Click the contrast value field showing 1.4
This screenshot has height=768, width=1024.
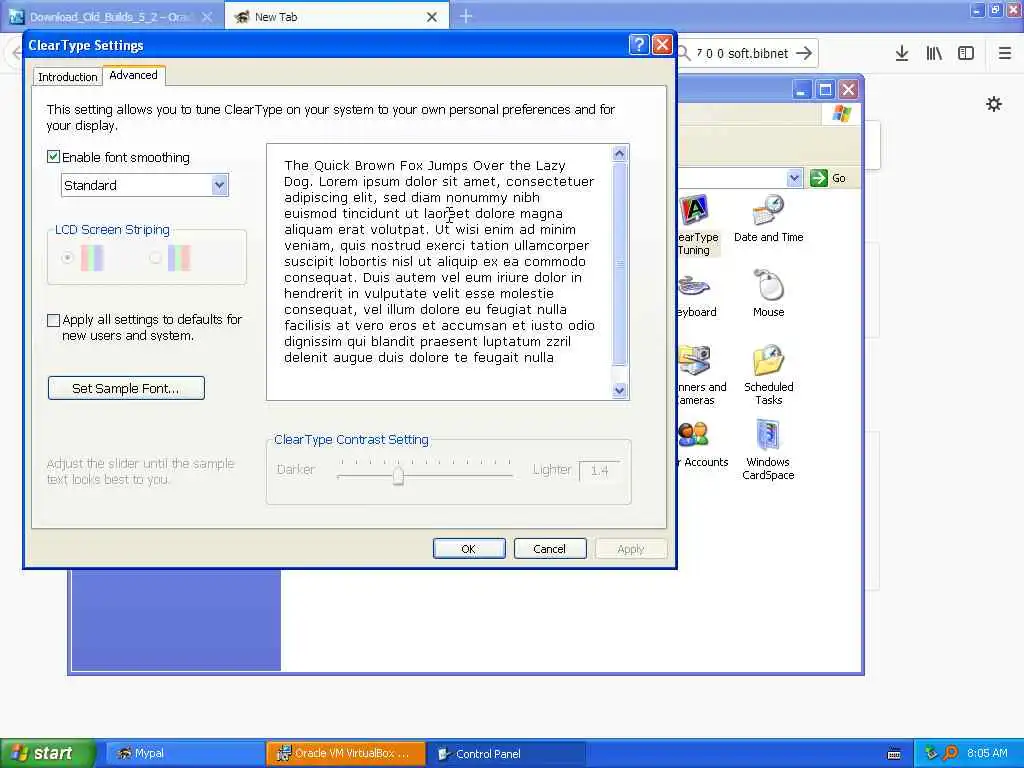[599, 470]
